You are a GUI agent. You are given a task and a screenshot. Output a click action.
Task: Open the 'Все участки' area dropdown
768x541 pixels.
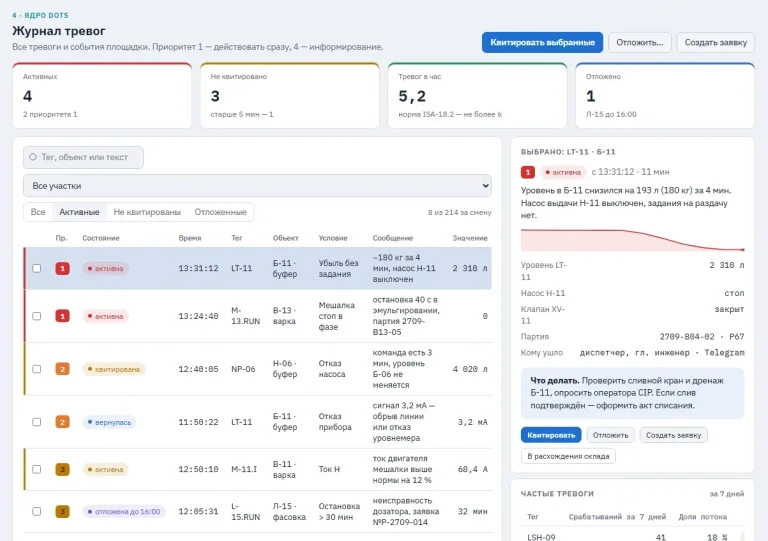coord(257,186)
